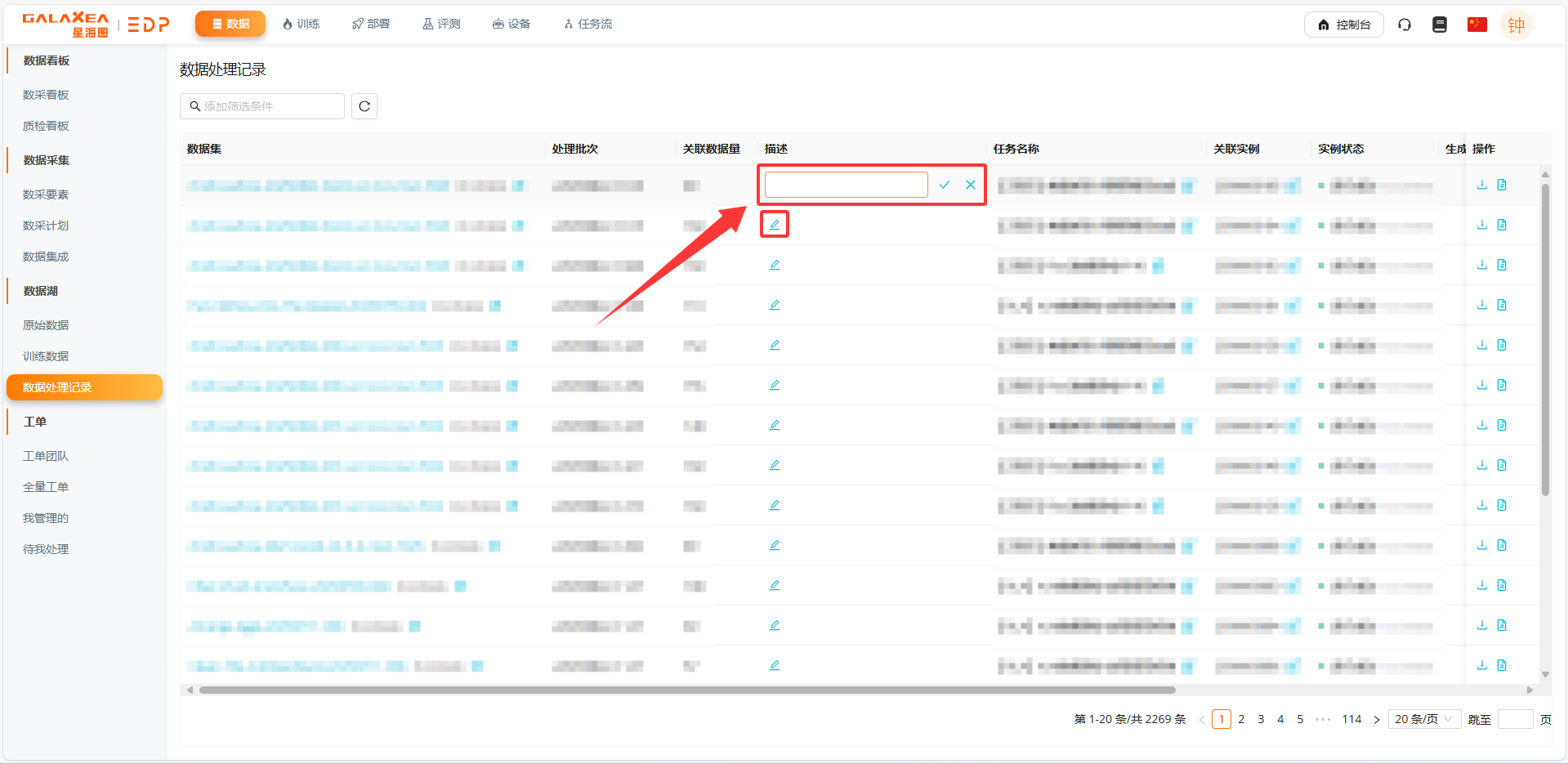Click the headset support icon in the top bar
This screenshot has width=1568, height=764.
1405,25
